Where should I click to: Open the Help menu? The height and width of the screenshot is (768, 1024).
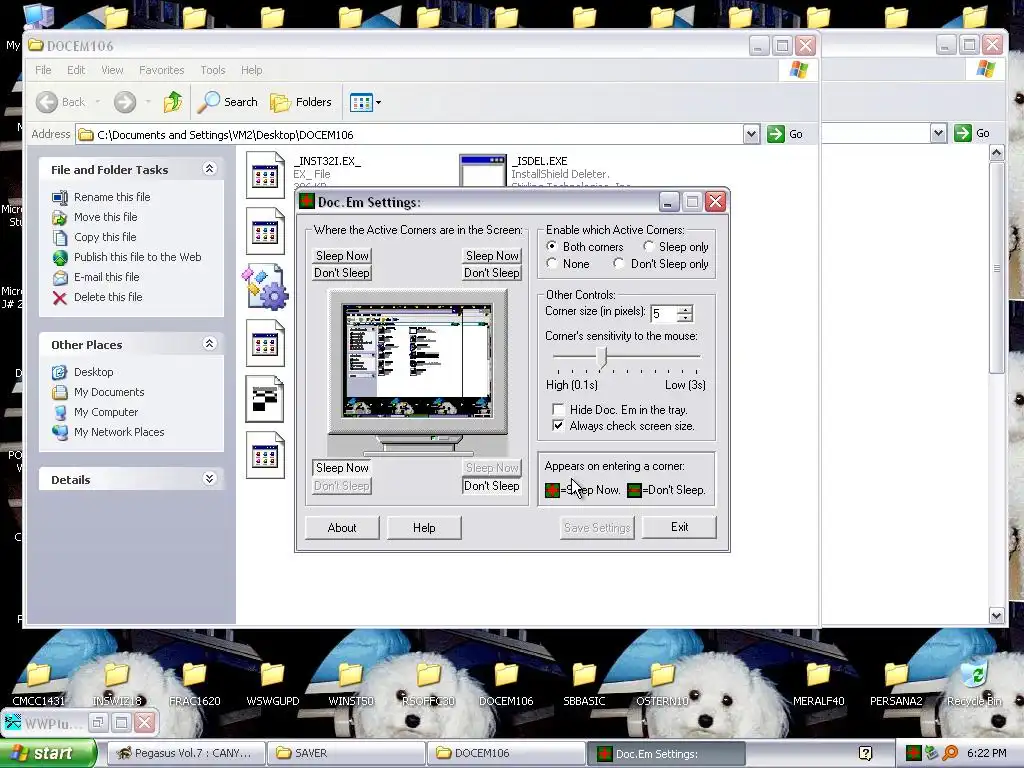251,70
